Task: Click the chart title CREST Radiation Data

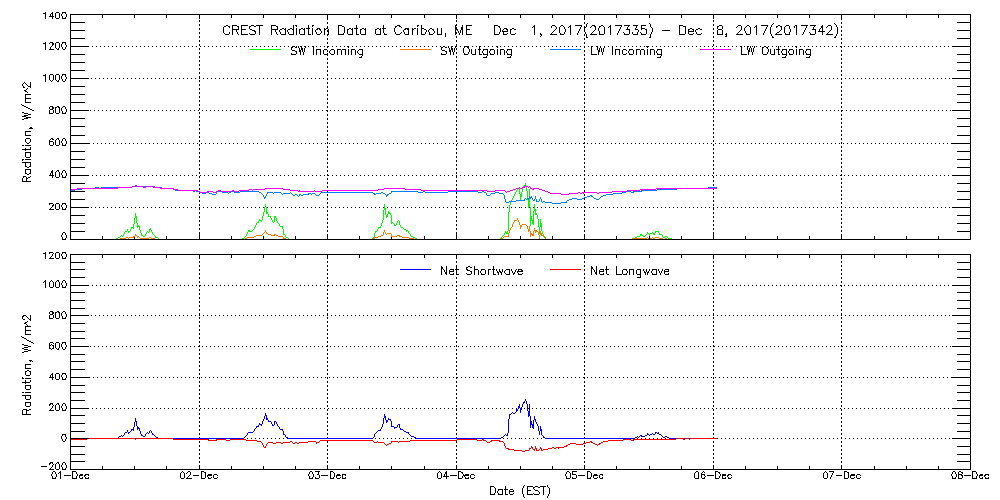Action: point(530,31)
